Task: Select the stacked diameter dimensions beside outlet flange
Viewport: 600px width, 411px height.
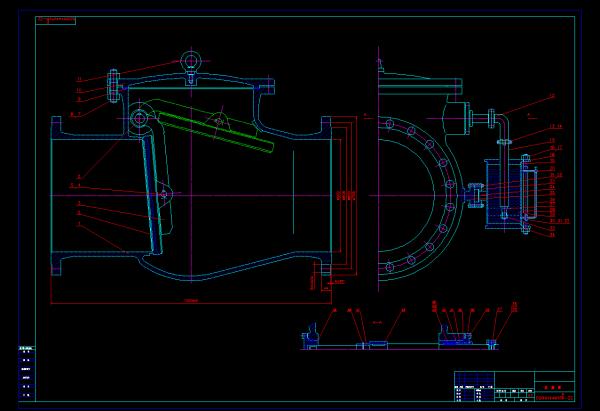Action: 346,196
